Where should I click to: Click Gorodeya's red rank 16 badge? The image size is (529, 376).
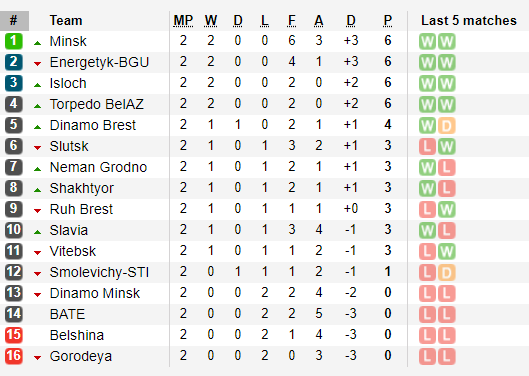coord(14,356)
